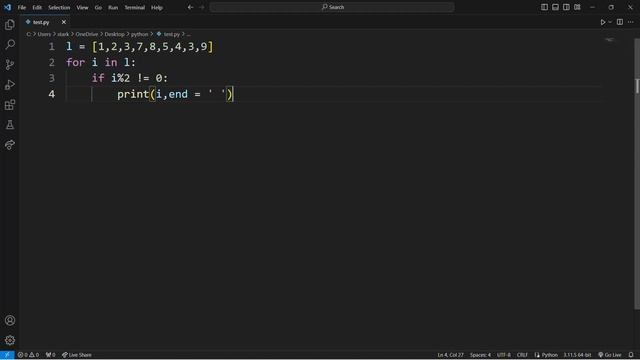Change encoding via UTF-8 status item
Screen dimensions: 640x360
pos(504,355)
